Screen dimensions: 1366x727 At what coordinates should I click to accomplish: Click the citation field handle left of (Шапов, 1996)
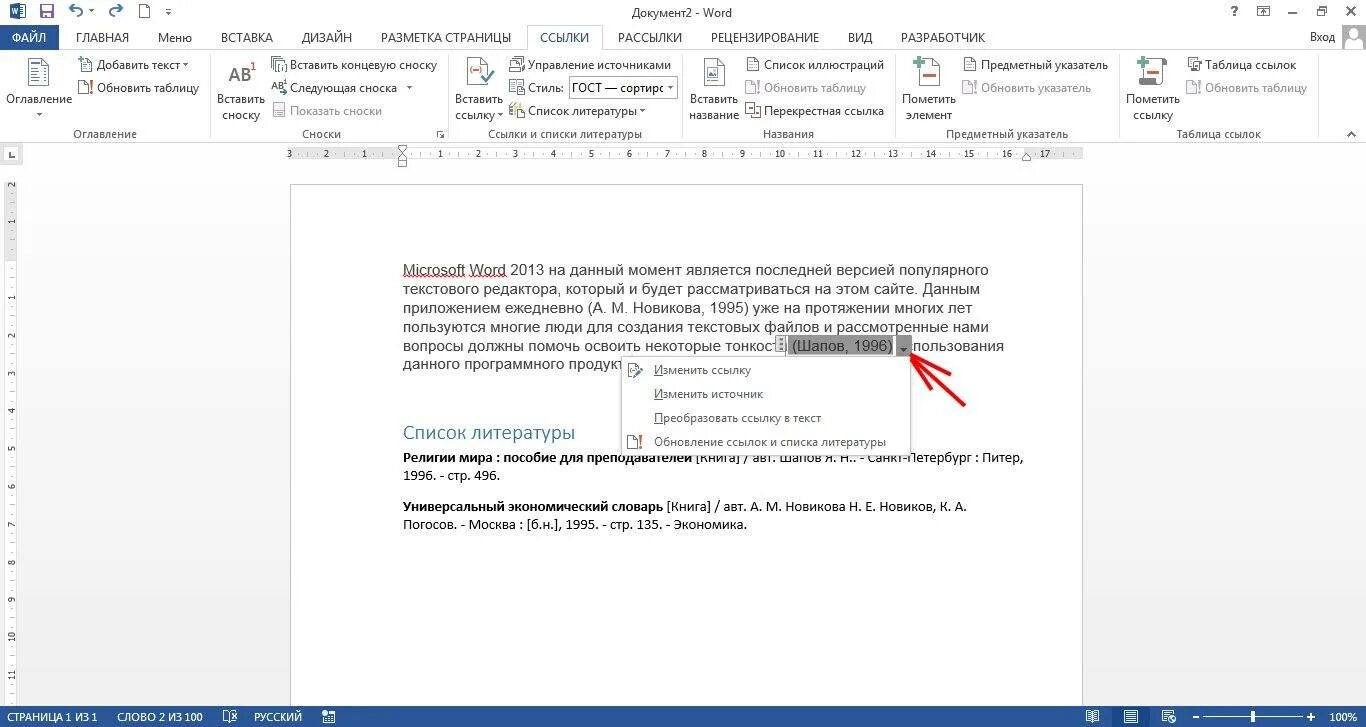pyautogui.click(x=781, y=345)
